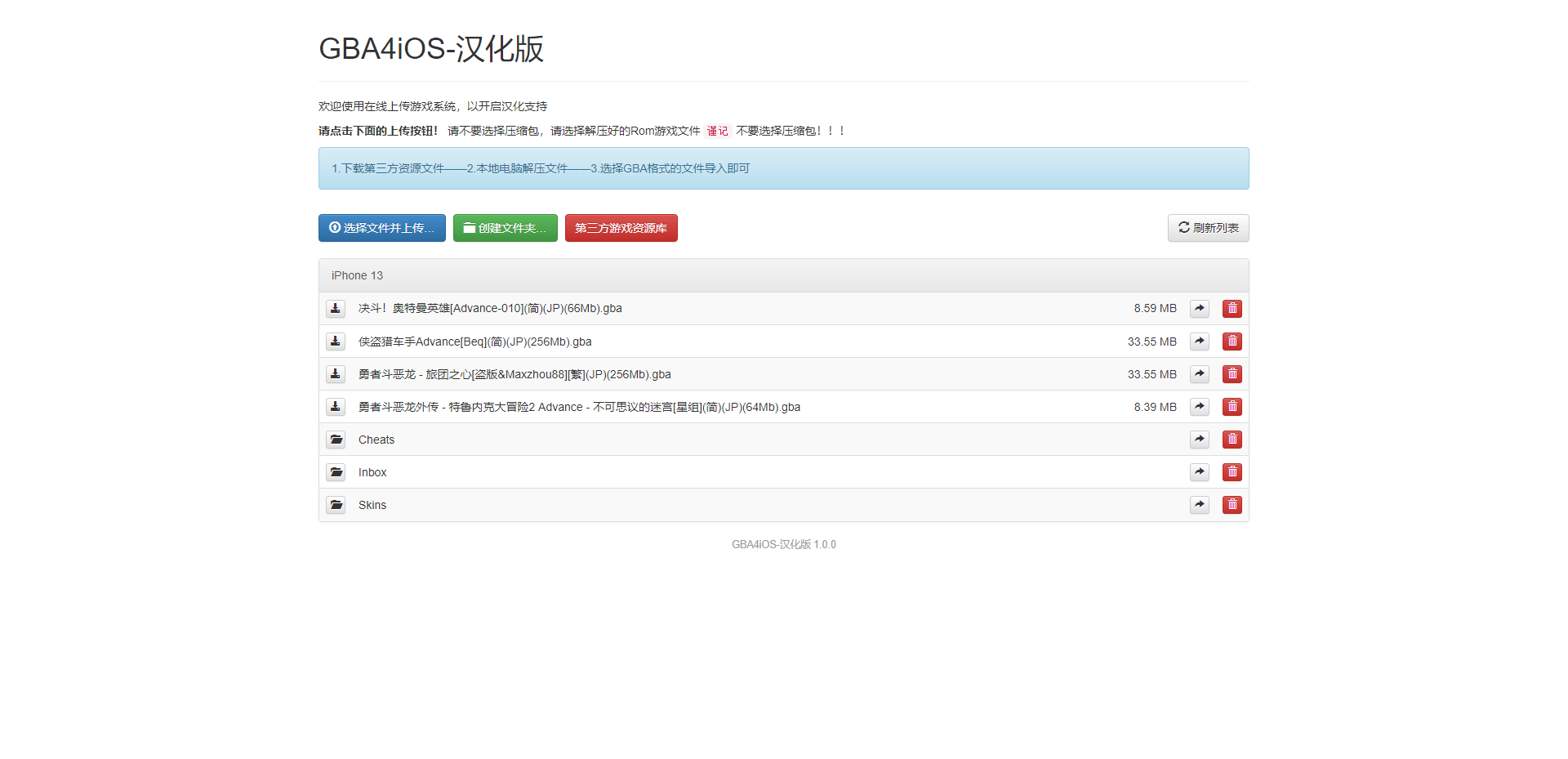This screenshot has height=759, width=1568.
Task: Open third-party game resource library
Action: click(621, 228)
